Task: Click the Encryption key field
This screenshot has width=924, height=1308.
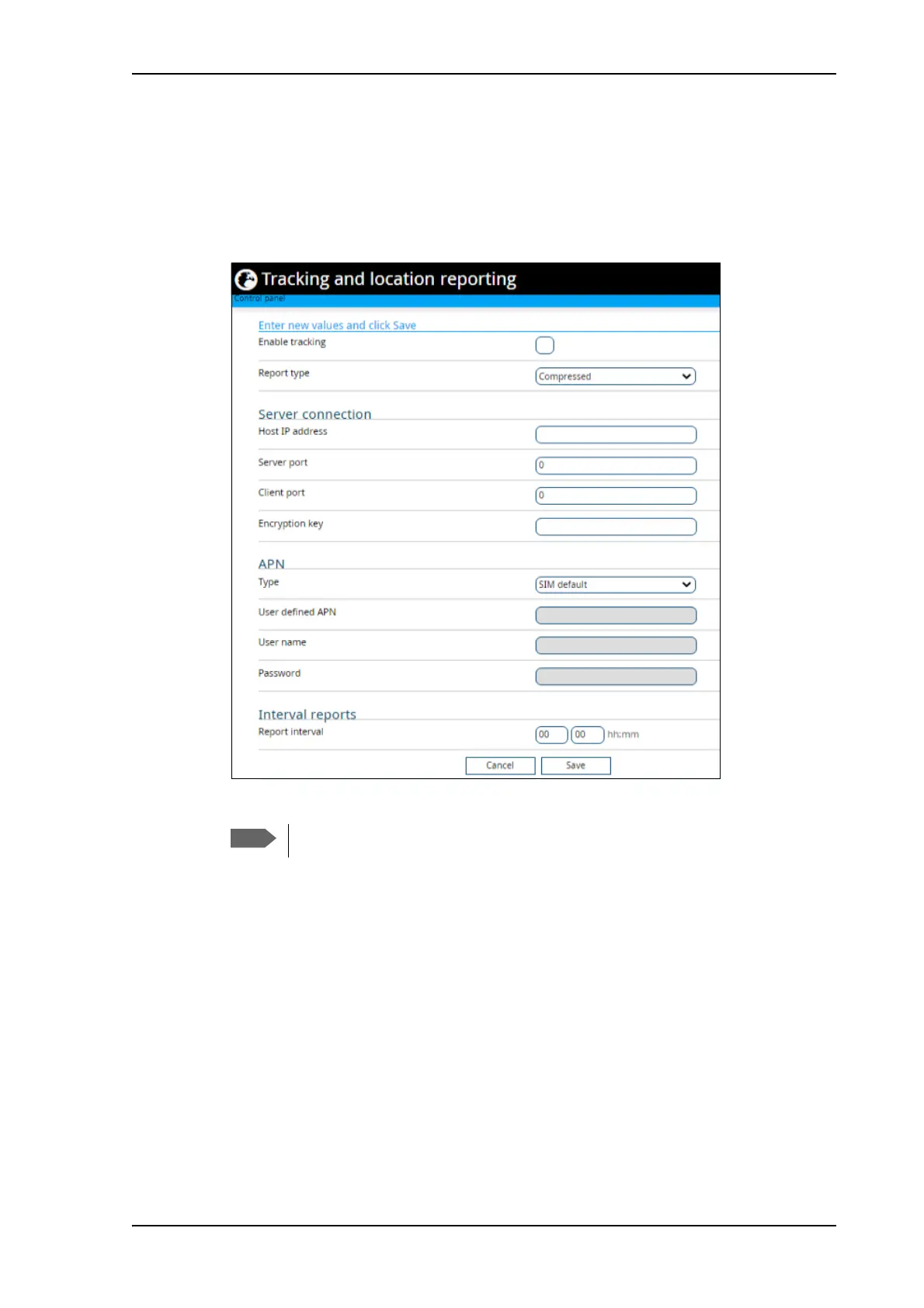Action: pos(616,527)
